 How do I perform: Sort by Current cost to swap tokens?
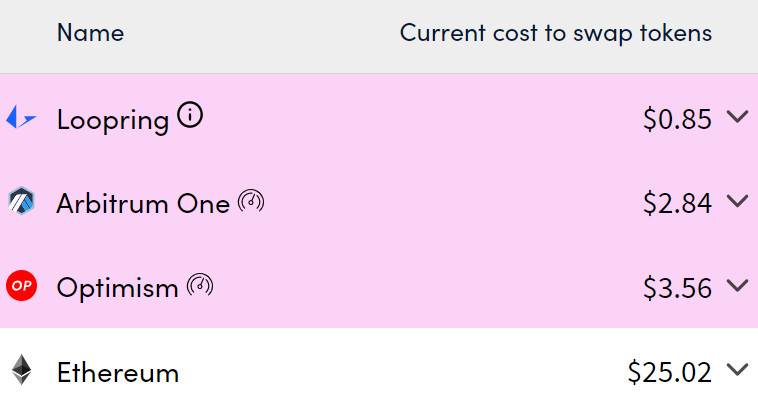coord(556,33)
